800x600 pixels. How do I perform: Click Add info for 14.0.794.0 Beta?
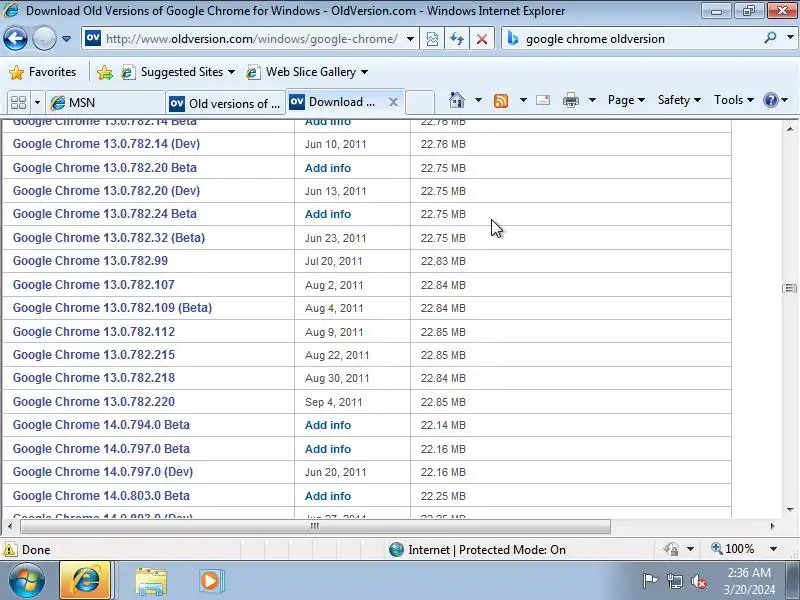click(x=328, y=425)
